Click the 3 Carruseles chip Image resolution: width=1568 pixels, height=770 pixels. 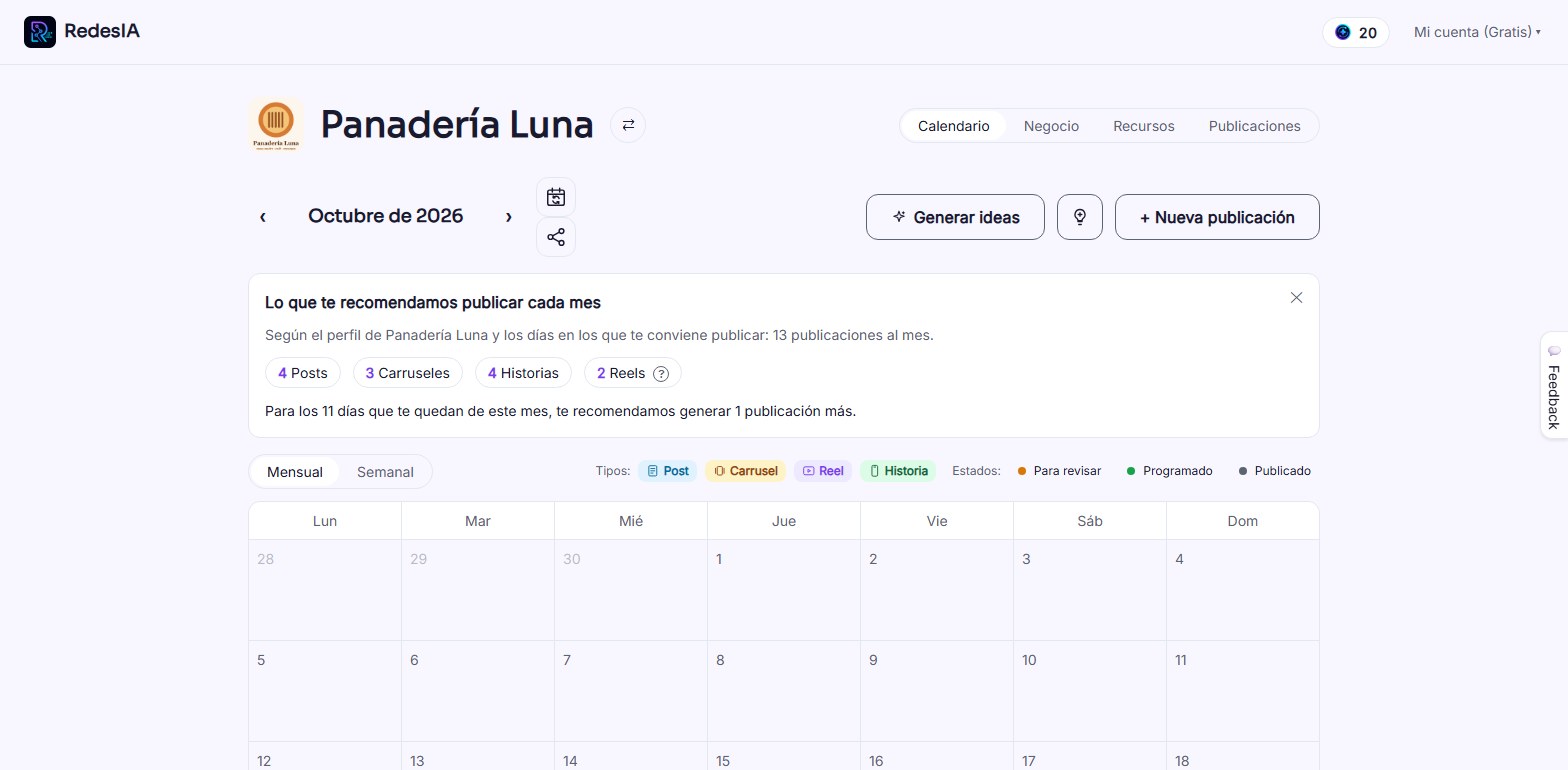tap(408, 373)
